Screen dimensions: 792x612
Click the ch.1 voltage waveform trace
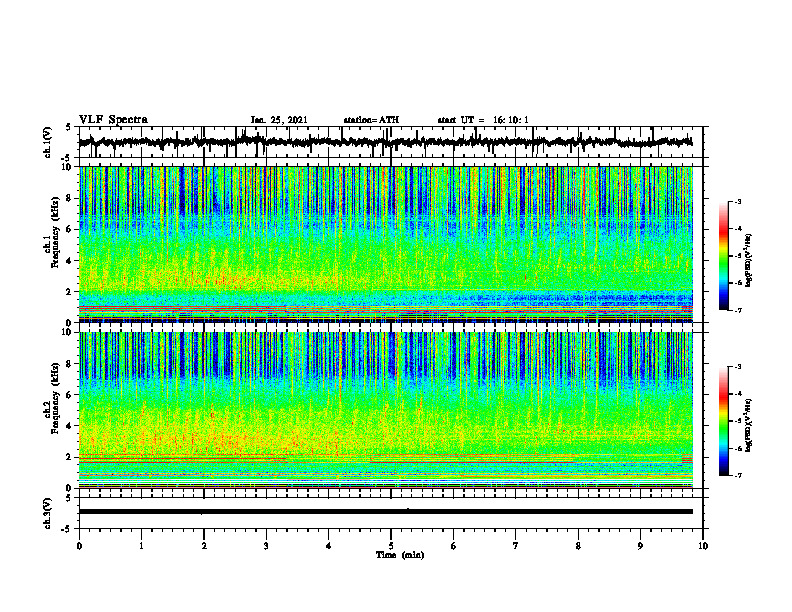click(x=385, y=142)
